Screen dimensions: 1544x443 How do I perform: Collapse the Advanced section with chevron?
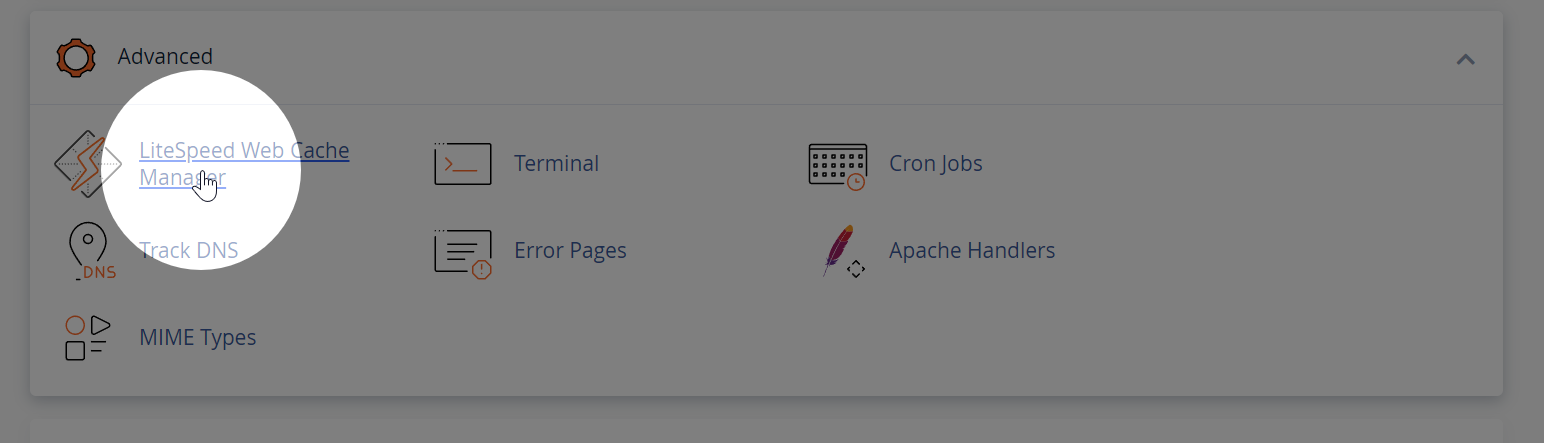pos(1465,59)
